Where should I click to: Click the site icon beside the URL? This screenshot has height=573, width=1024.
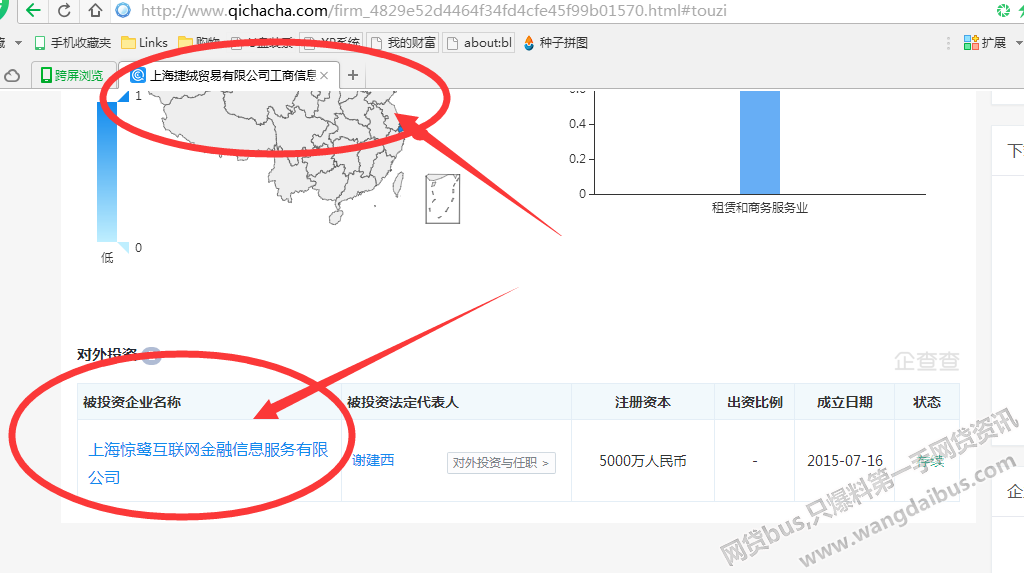123,10
